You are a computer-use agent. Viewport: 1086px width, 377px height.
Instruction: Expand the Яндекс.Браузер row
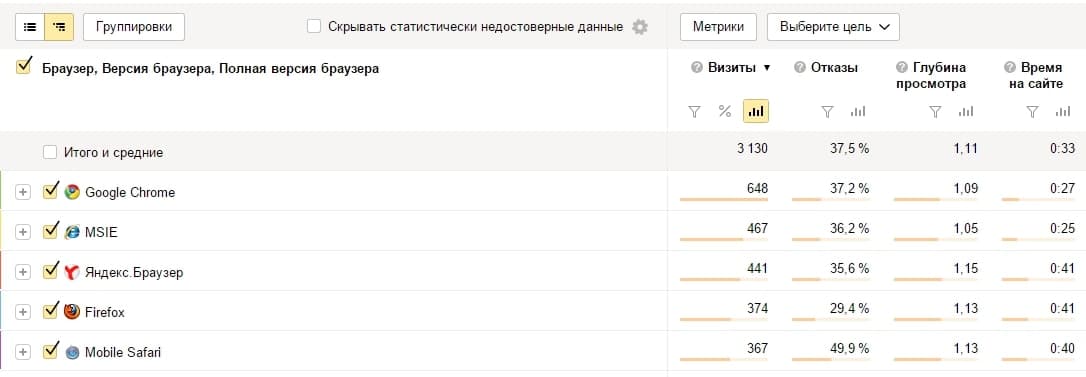click(23, 272)
